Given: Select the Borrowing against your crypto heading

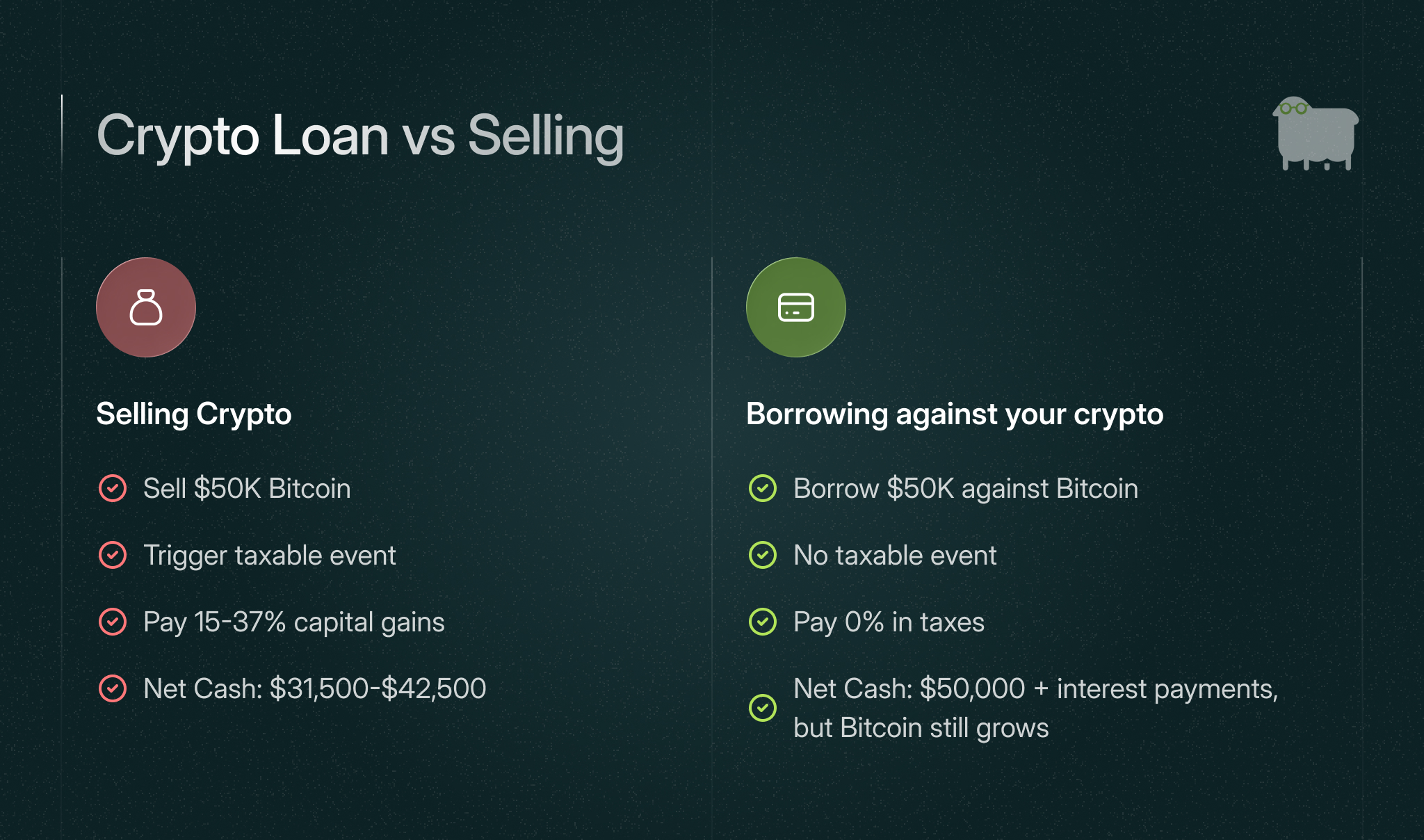Looking at the screenshot, I should click(954, 414).
